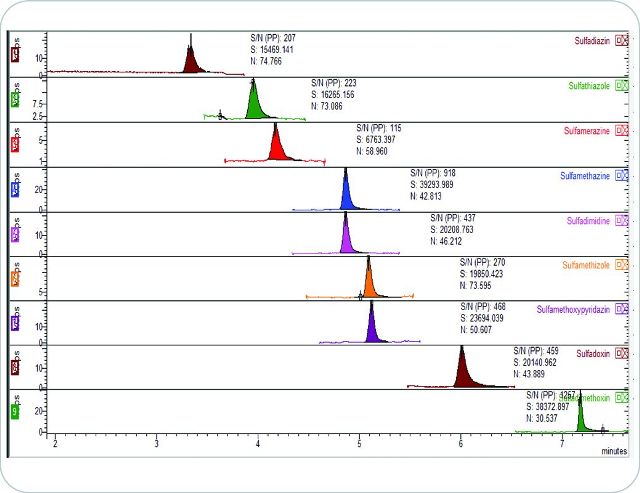Select the Sulfathiazole trace name
This screenshot has width=640, height=493.
[589, 86]
